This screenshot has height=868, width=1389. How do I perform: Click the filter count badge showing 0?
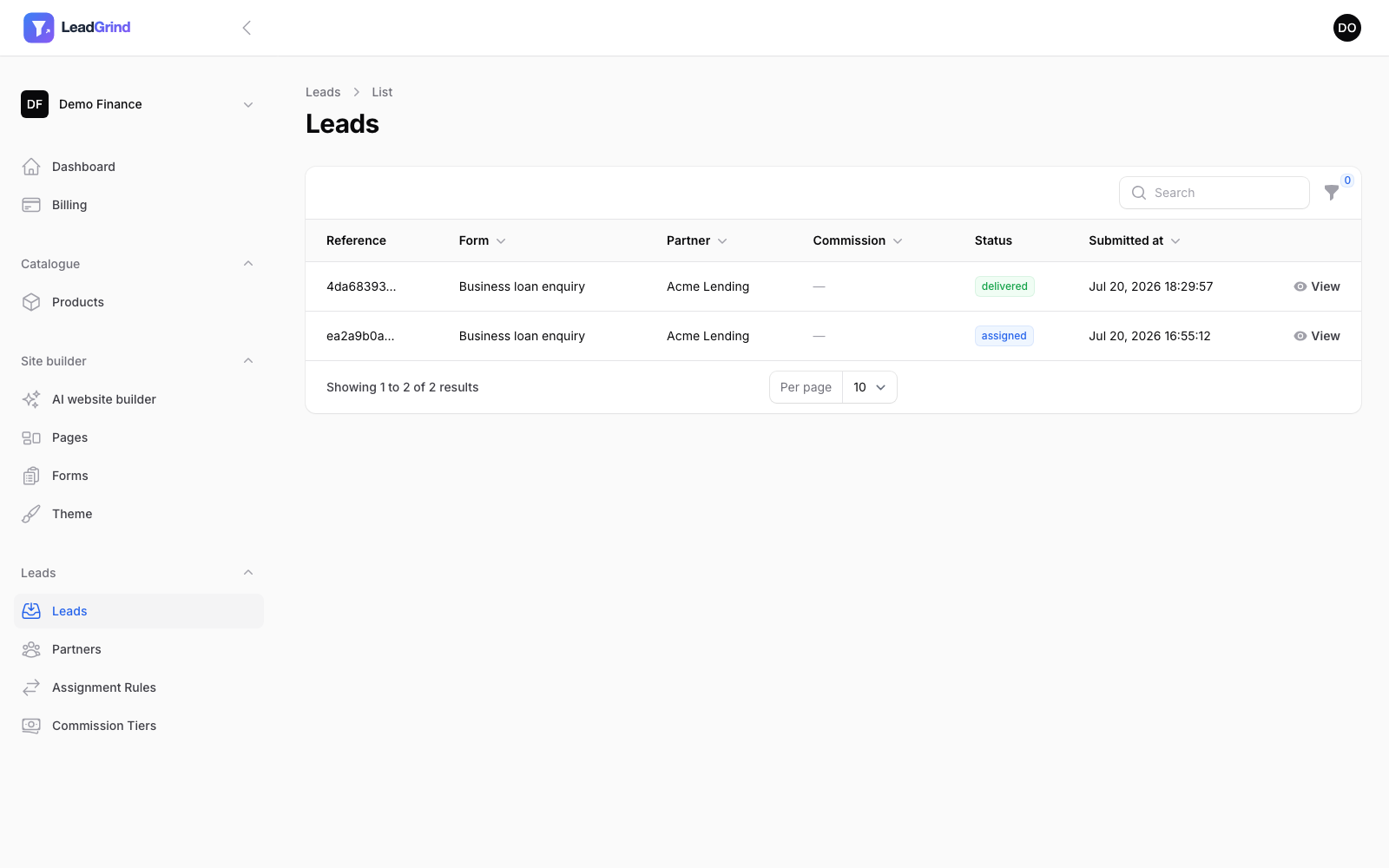1347,181
